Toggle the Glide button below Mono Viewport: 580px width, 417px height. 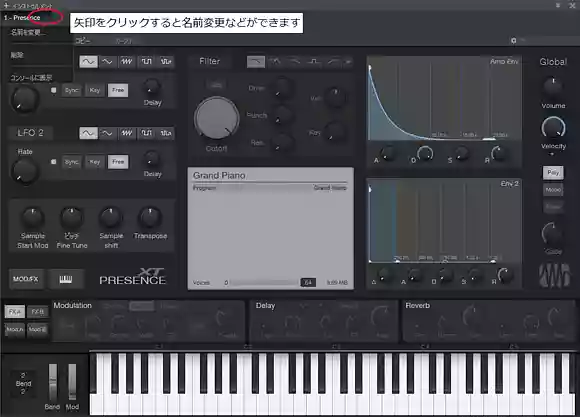tap(553, 206)
